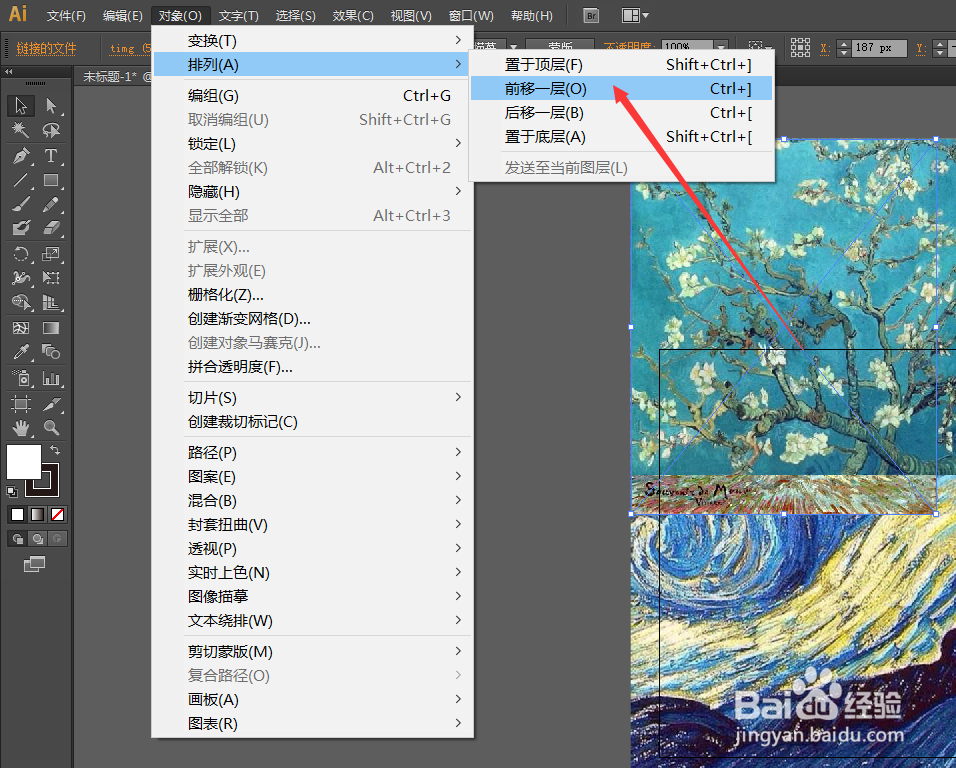Select the Eyedropper tool
The image size is (956, 768).
pyautogui.click(x=21, y=352)
